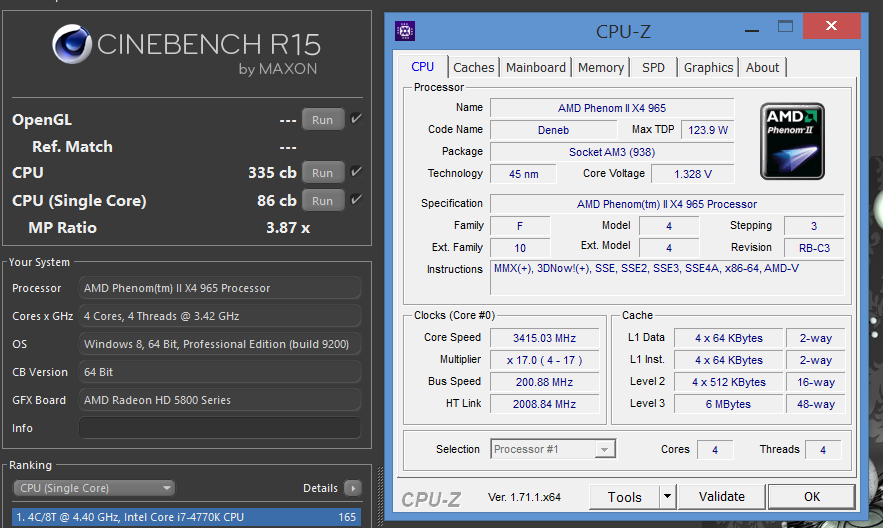Toggle the CPU (Single Core) test checkbox
Image resolution: width=883 pixels, height=528 pixels.
(x=356, y=200)
